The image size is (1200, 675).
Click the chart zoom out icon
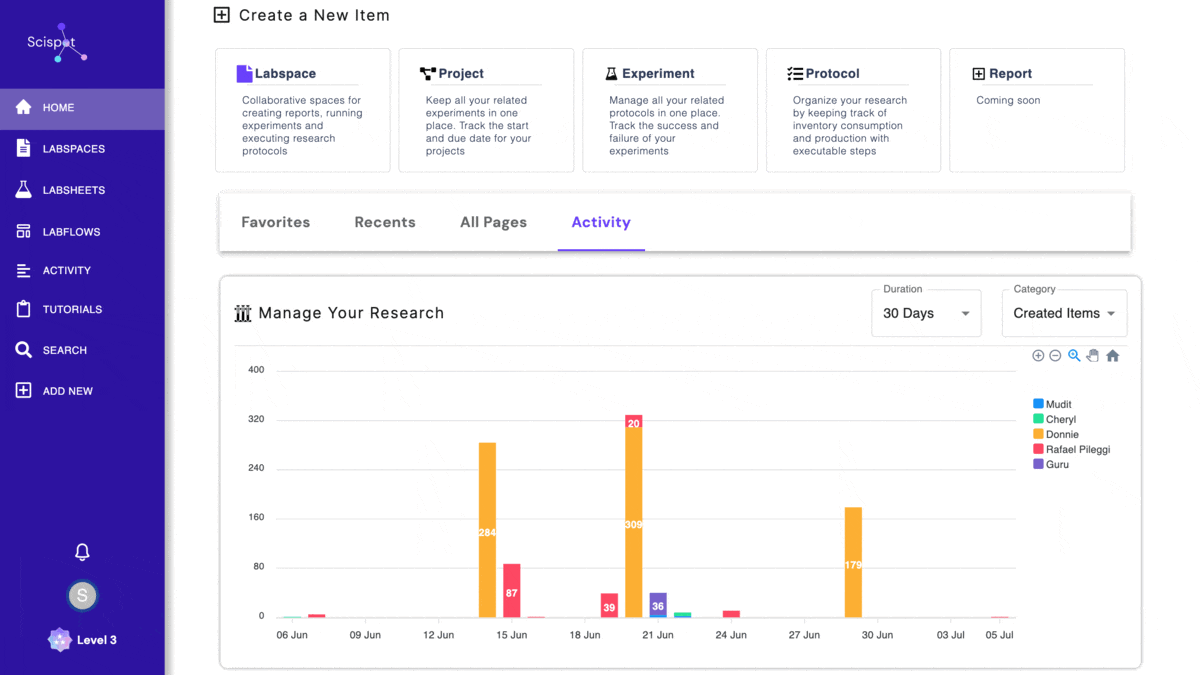1055,356
